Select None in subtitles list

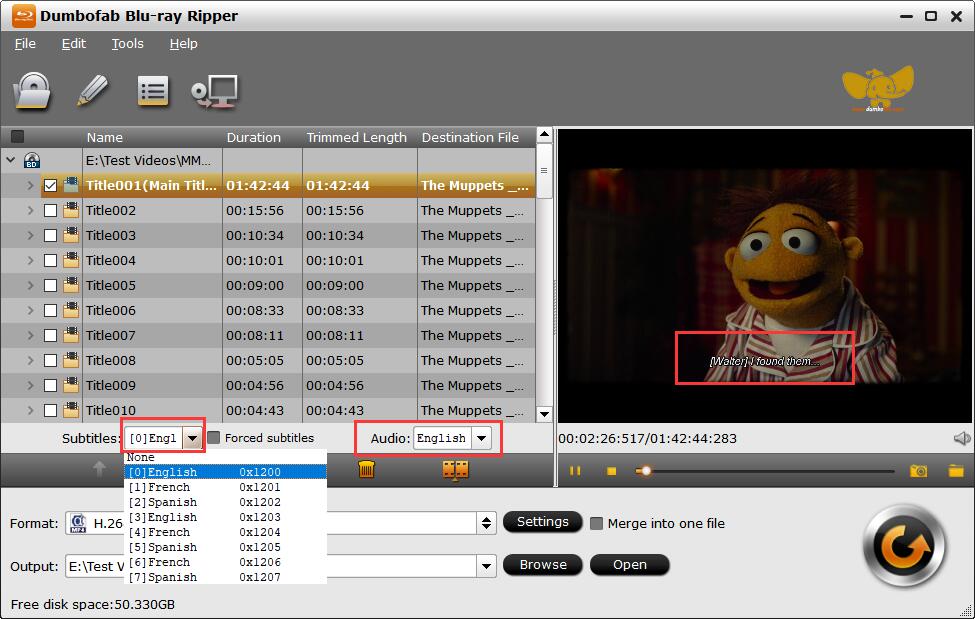coord(226,457)
